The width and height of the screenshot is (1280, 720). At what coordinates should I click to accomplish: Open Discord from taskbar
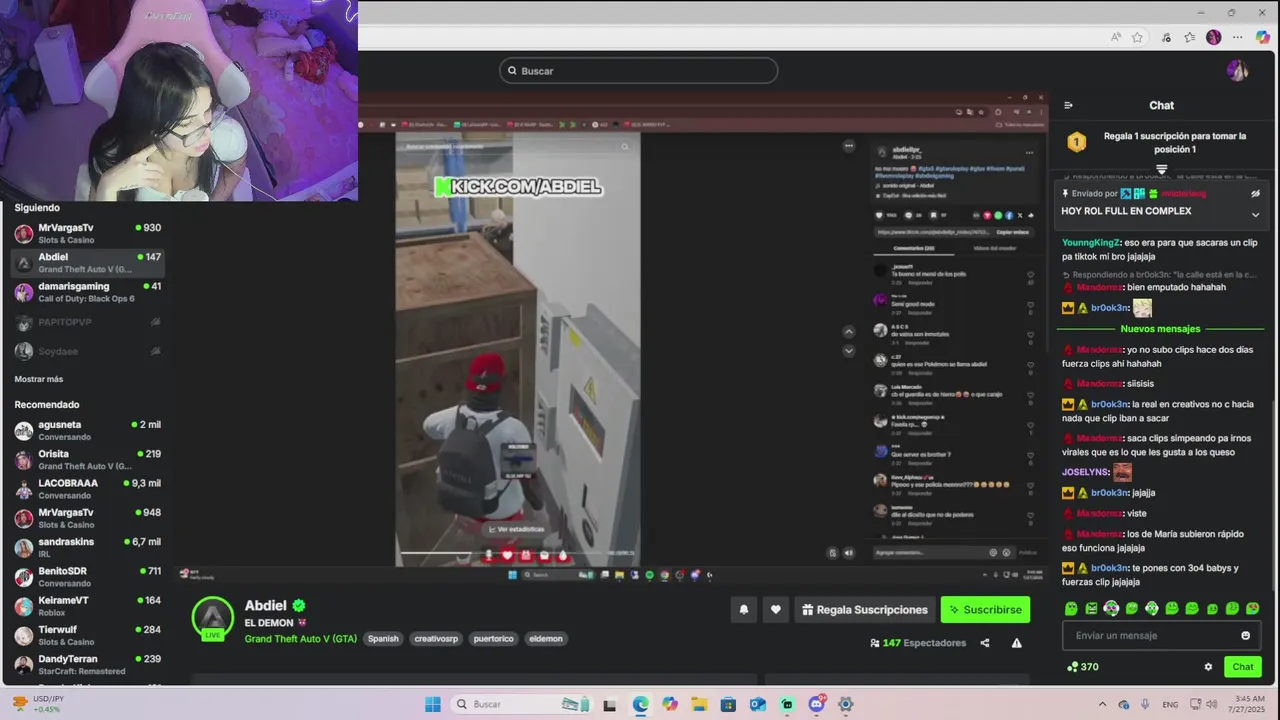point(816,704)
